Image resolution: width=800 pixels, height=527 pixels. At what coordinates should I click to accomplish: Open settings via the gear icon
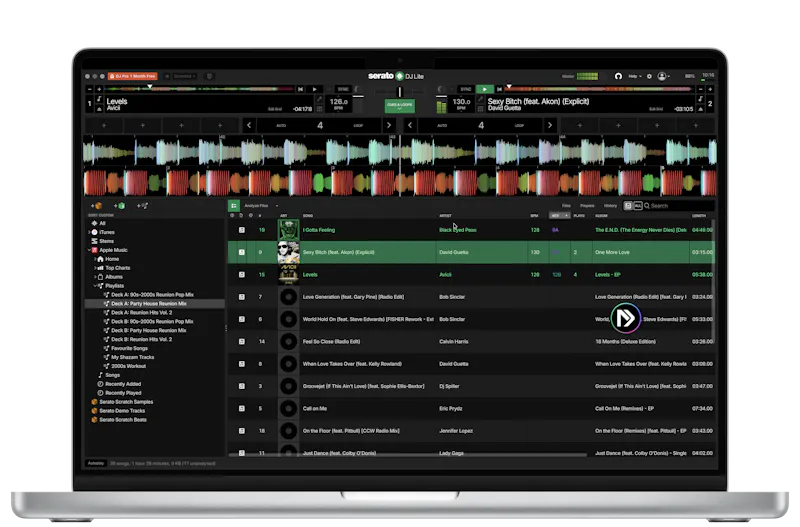tap(649, 76)
